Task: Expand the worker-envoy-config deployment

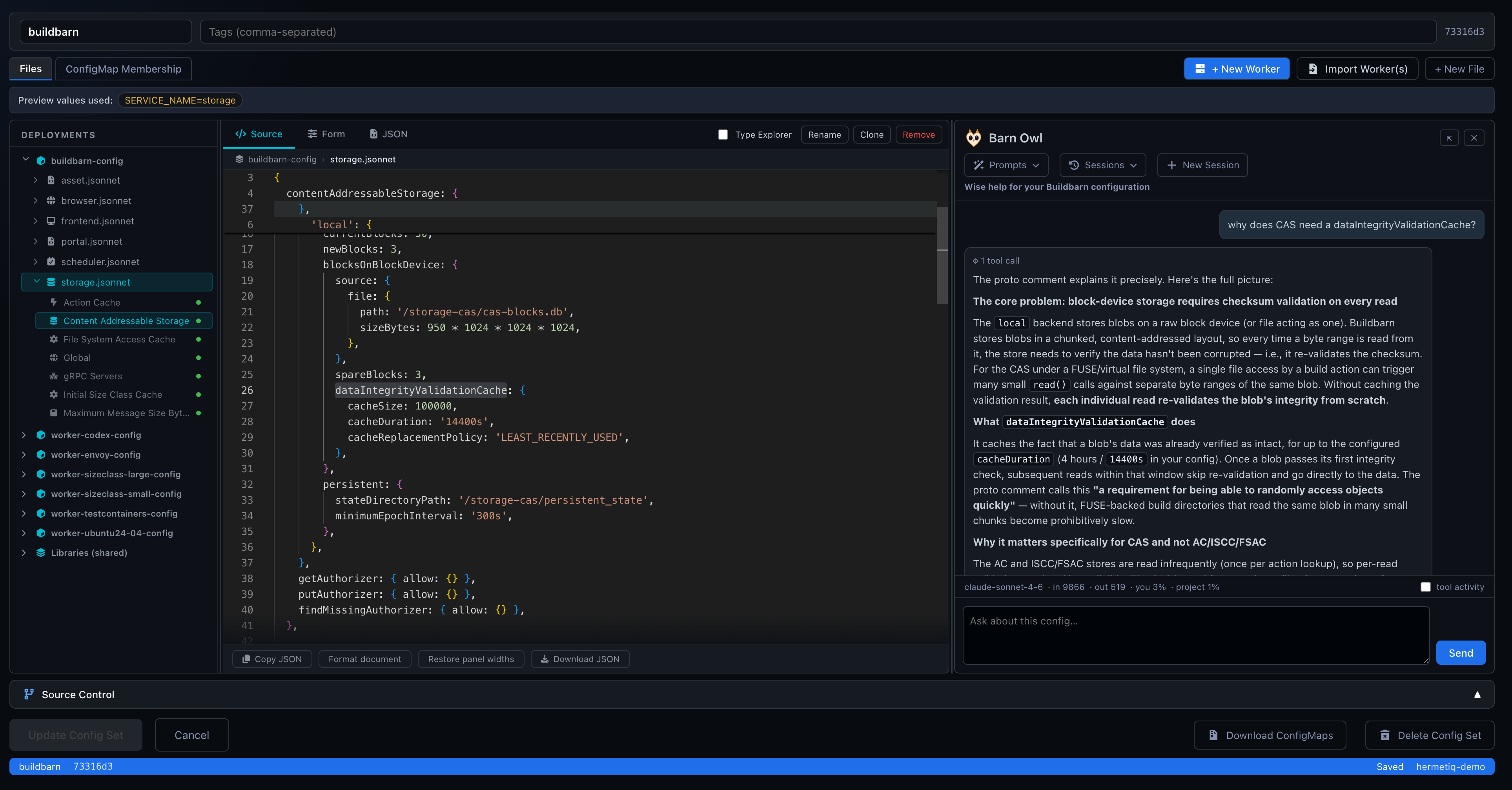Action: pos(24,455)
